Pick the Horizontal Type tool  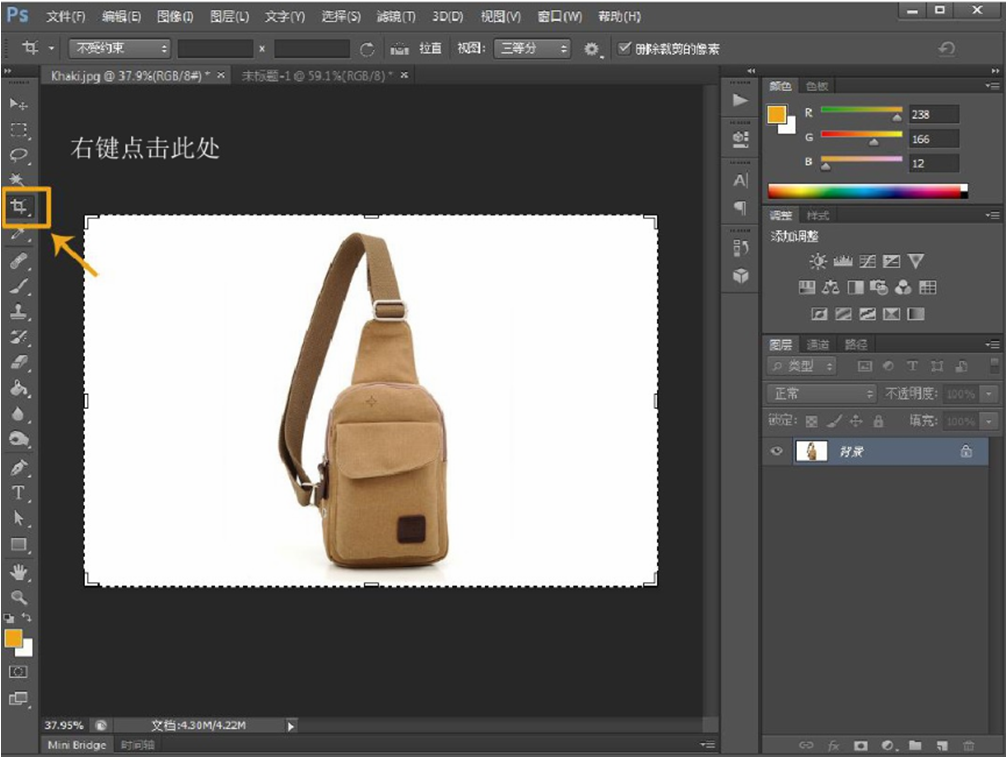(18, 492)
